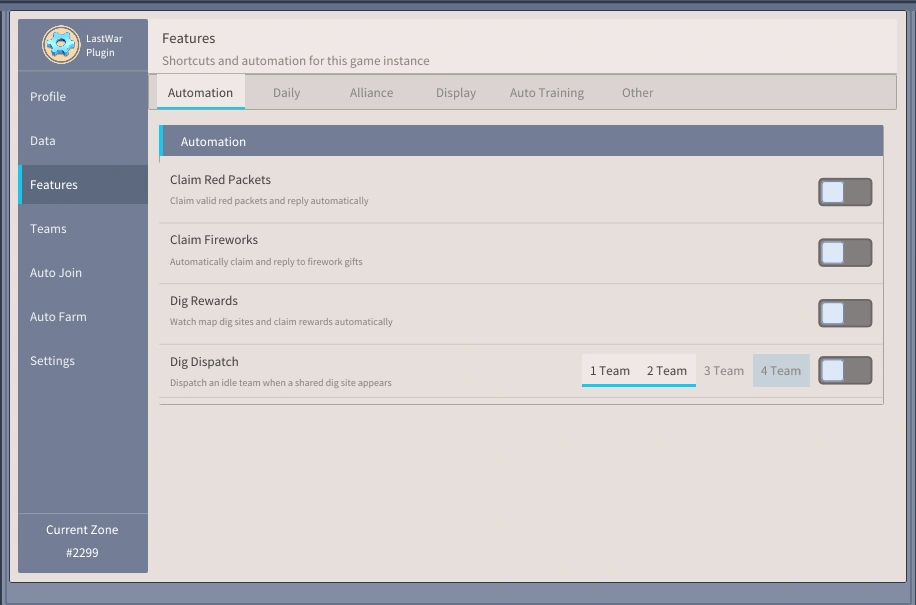
Task: Switch to the Display tab
Action: (456, 92)
